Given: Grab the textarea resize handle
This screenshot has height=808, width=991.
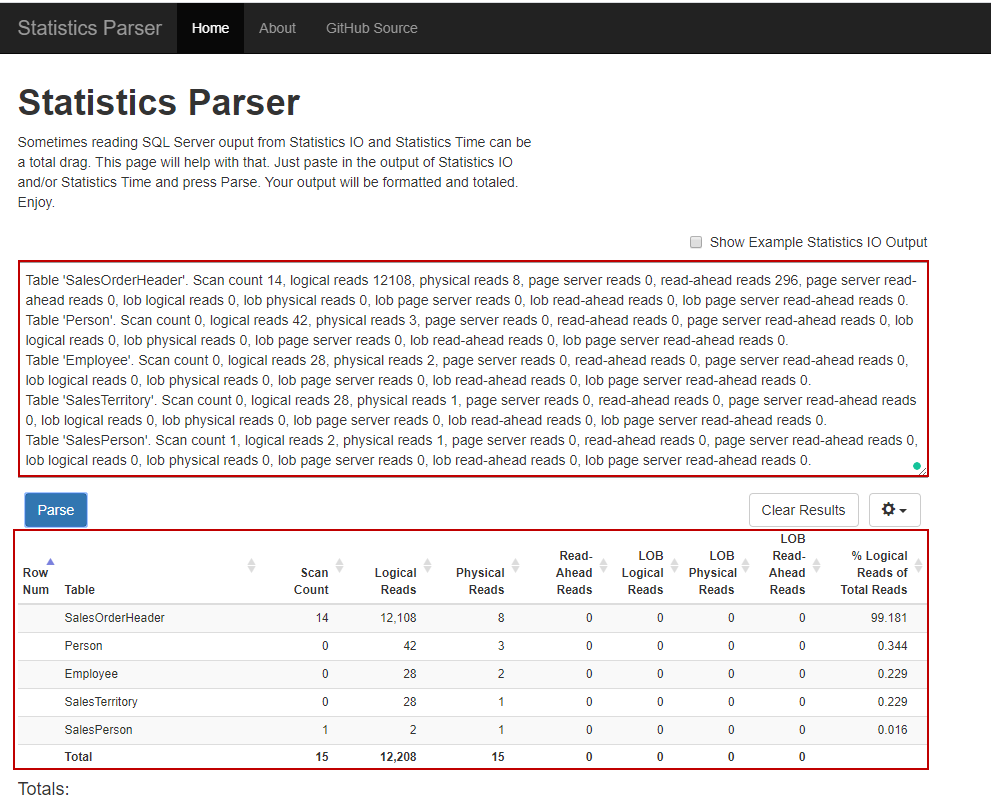Looking at the screenshot, I should pyautogui.click(x=922, y=471).
